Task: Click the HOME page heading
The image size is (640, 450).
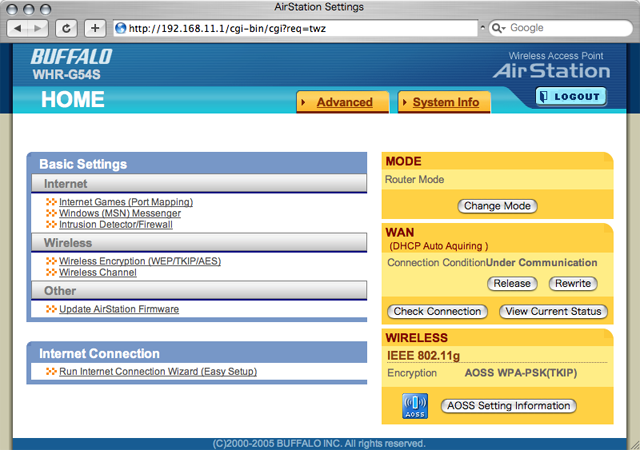Action: click(x=73, y=99)
